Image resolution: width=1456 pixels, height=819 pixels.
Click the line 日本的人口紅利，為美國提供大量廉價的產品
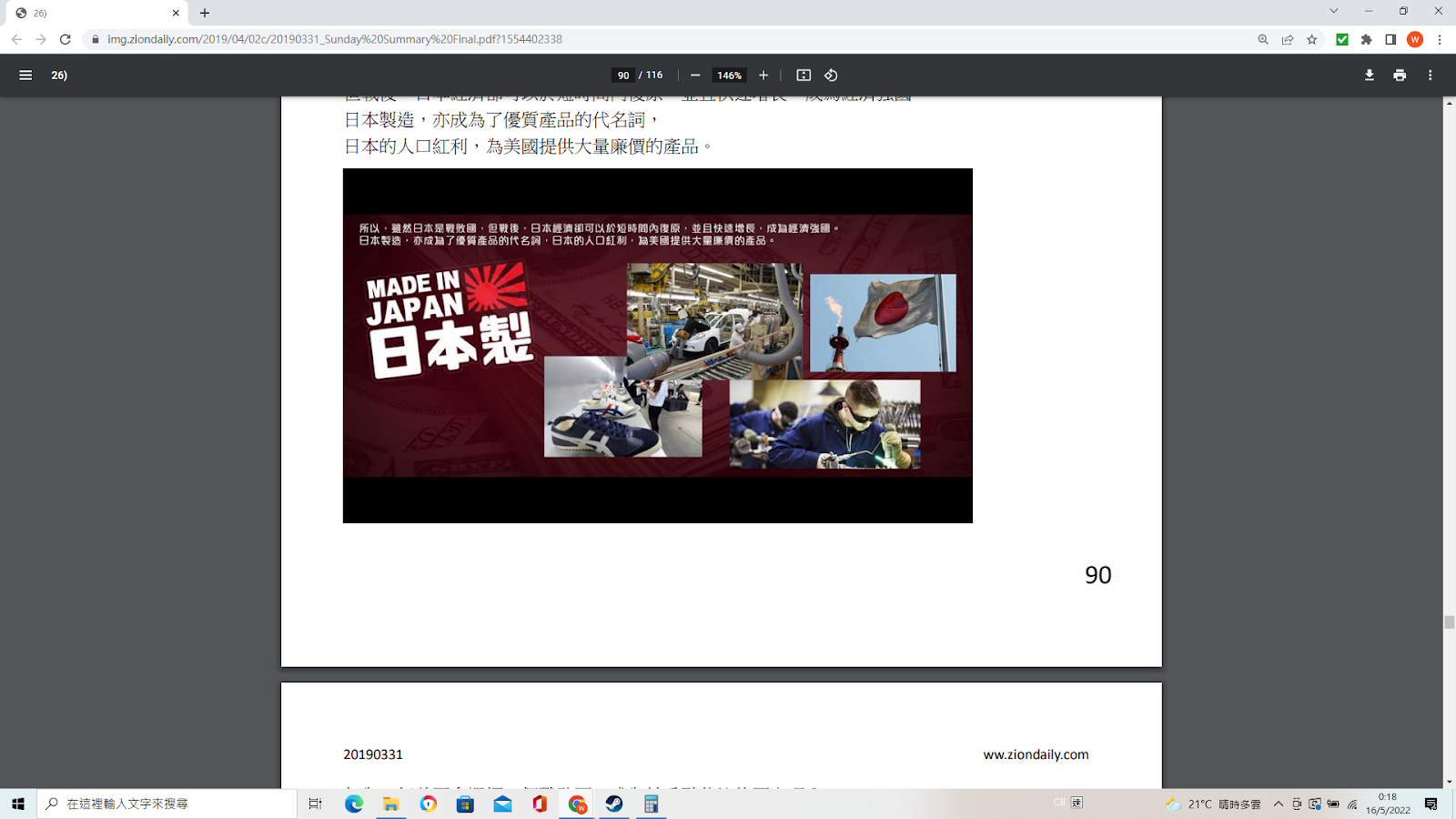point(528,147)
